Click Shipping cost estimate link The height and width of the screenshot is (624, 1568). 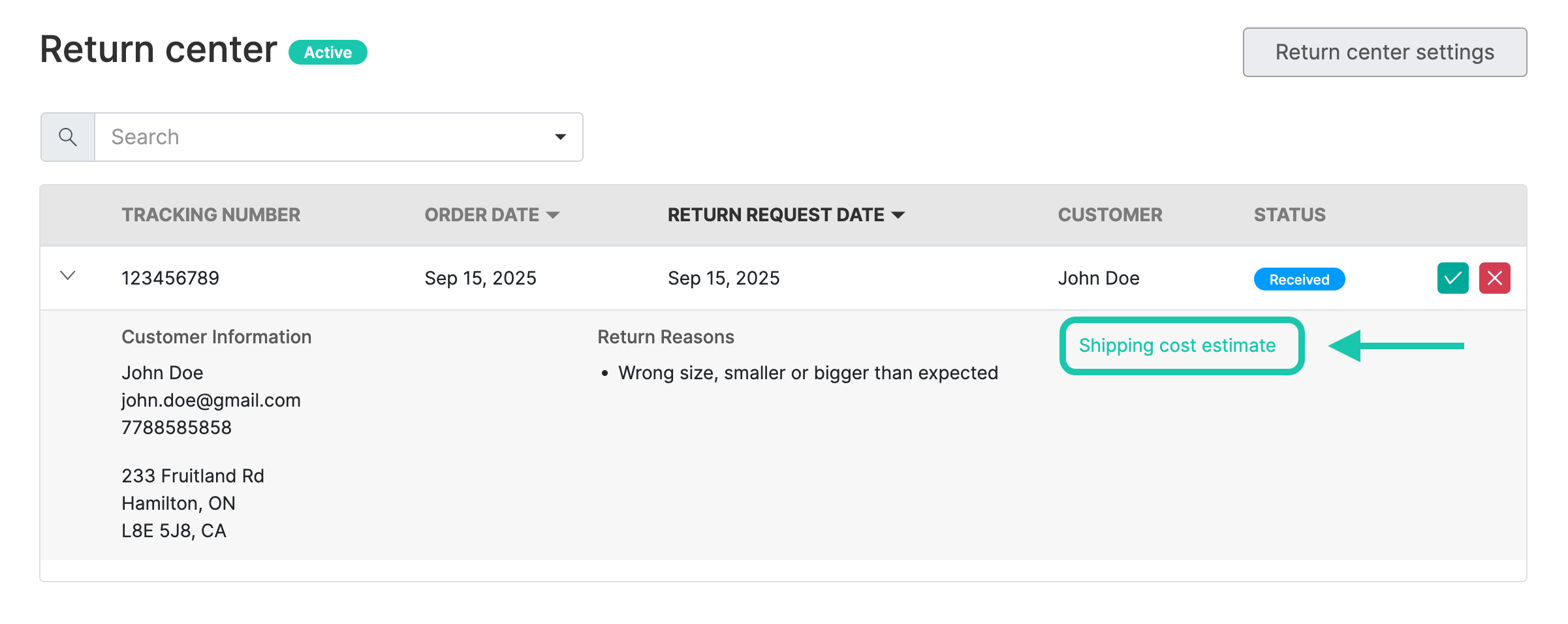pyautogui.click(x=1177, y=345)
